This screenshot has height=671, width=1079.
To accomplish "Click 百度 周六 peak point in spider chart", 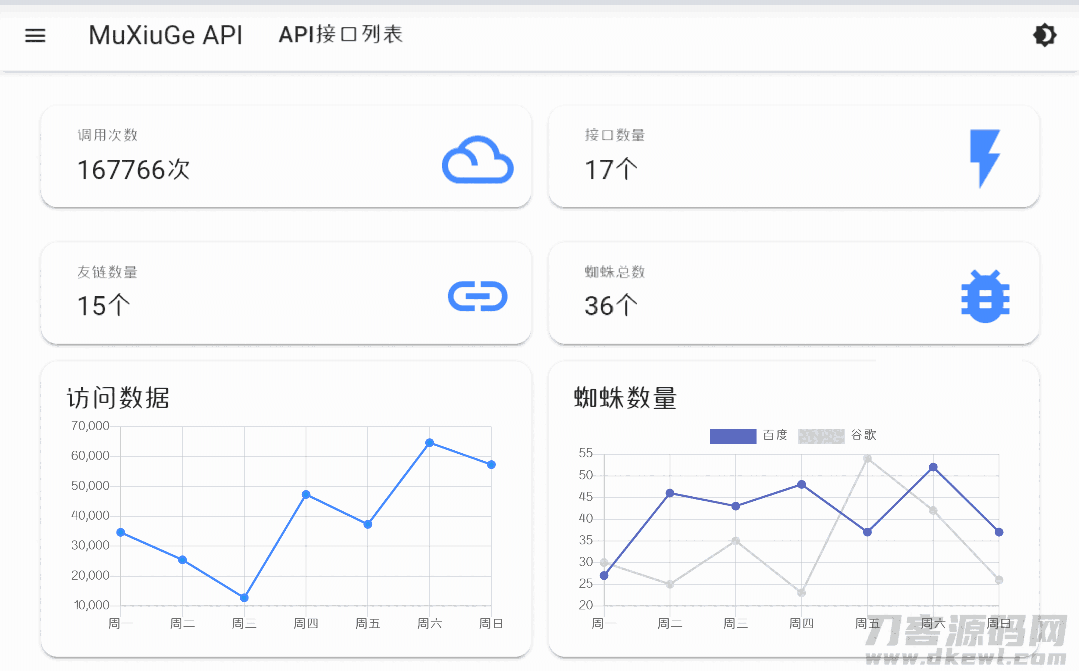I will pyautogui.click(x=933, y=467).
